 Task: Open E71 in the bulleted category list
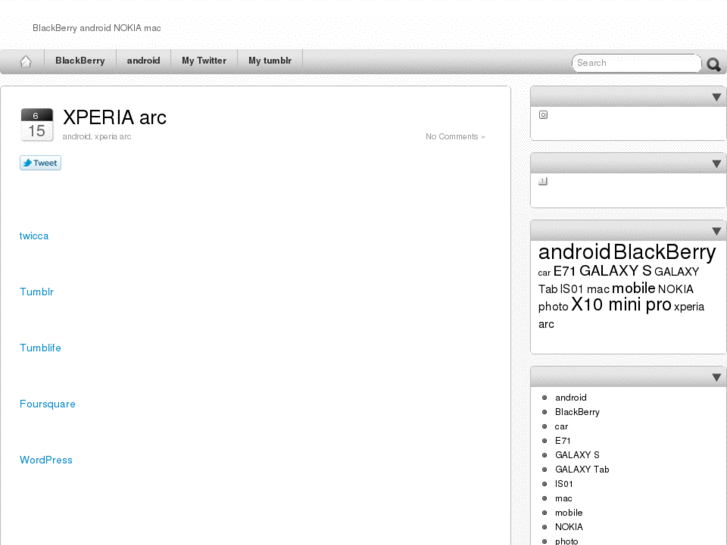click(x=563, y=441)
